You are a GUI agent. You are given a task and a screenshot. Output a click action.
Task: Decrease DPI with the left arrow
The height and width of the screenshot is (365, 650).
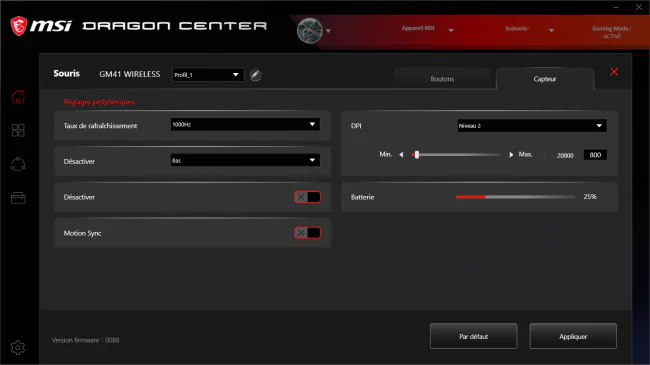click(x=401, y=155)
